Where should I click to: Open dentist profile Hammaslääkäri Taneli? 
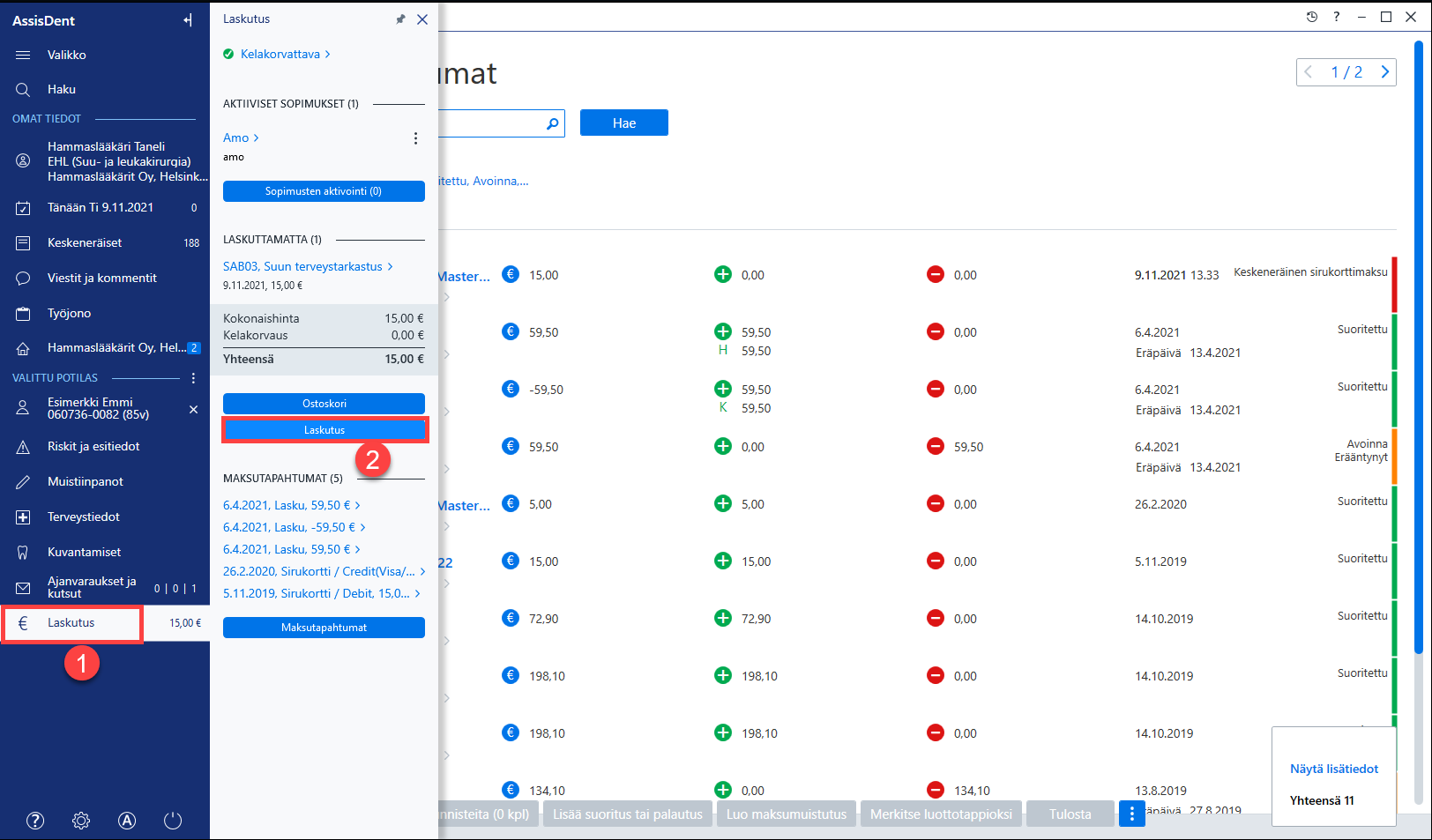pos(105,161)
